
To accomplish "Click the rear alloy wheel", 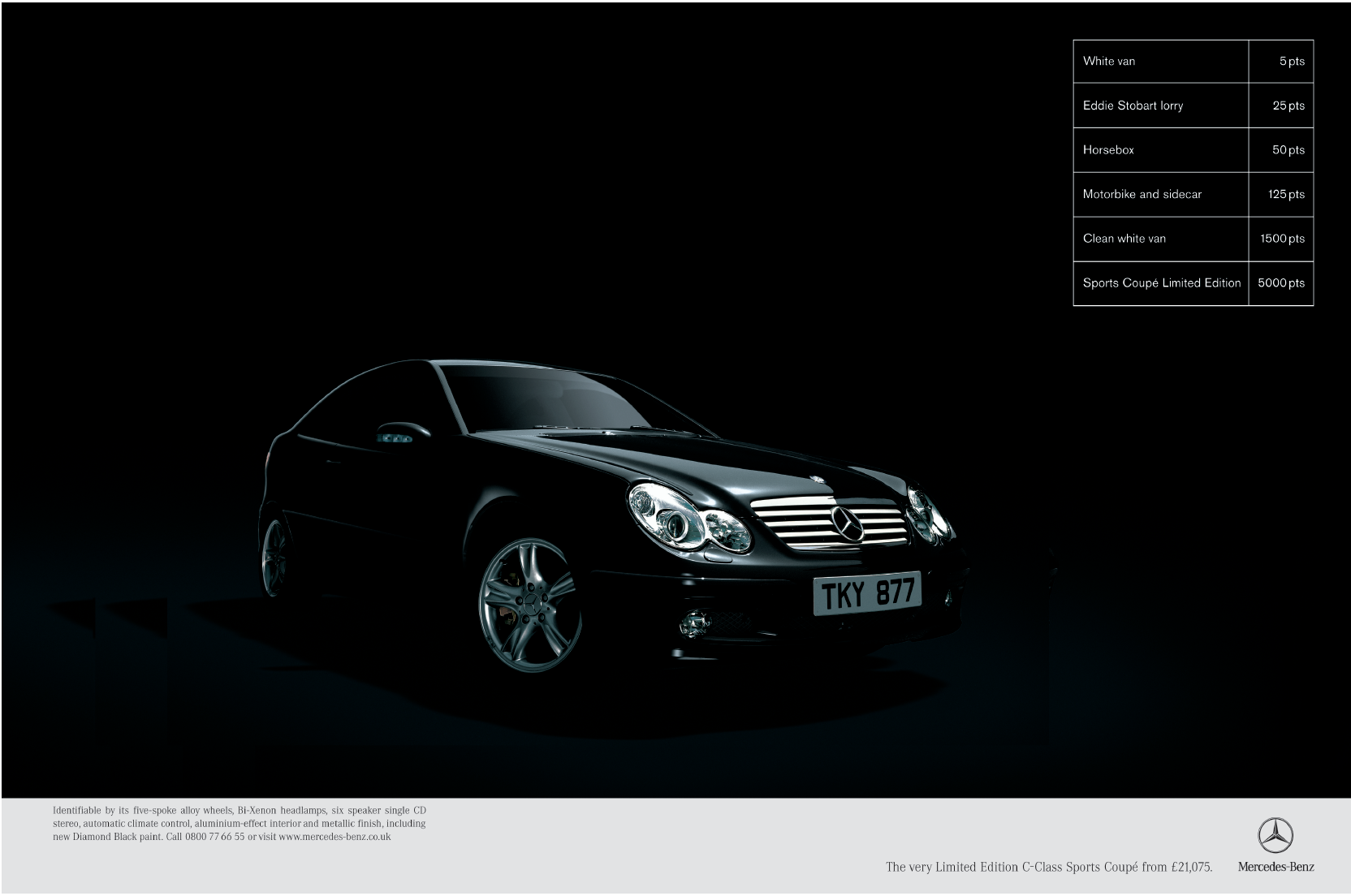I will point(275,557).
